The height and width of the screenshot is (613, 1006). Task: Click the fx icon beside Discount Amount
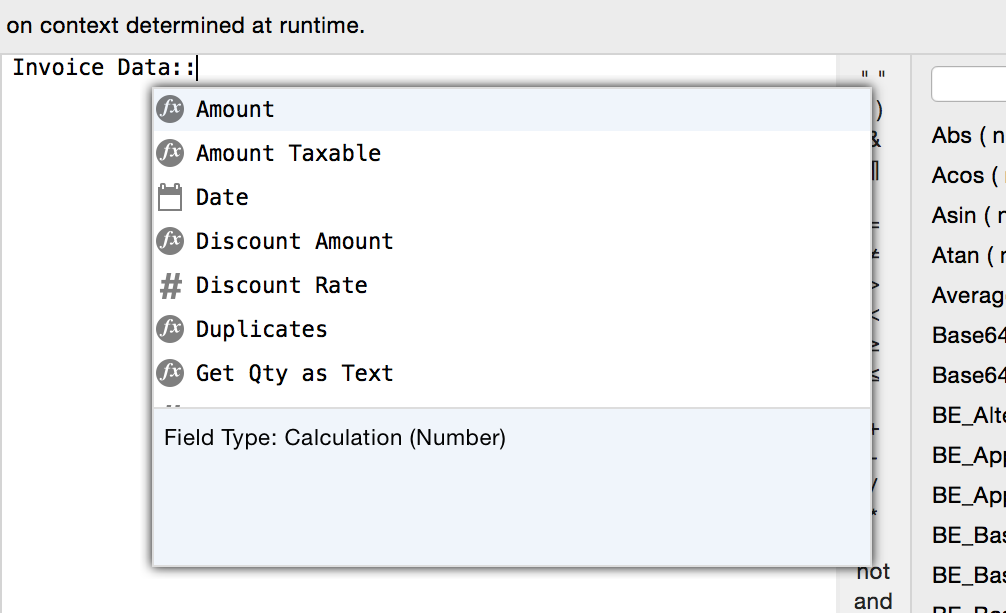170,241
